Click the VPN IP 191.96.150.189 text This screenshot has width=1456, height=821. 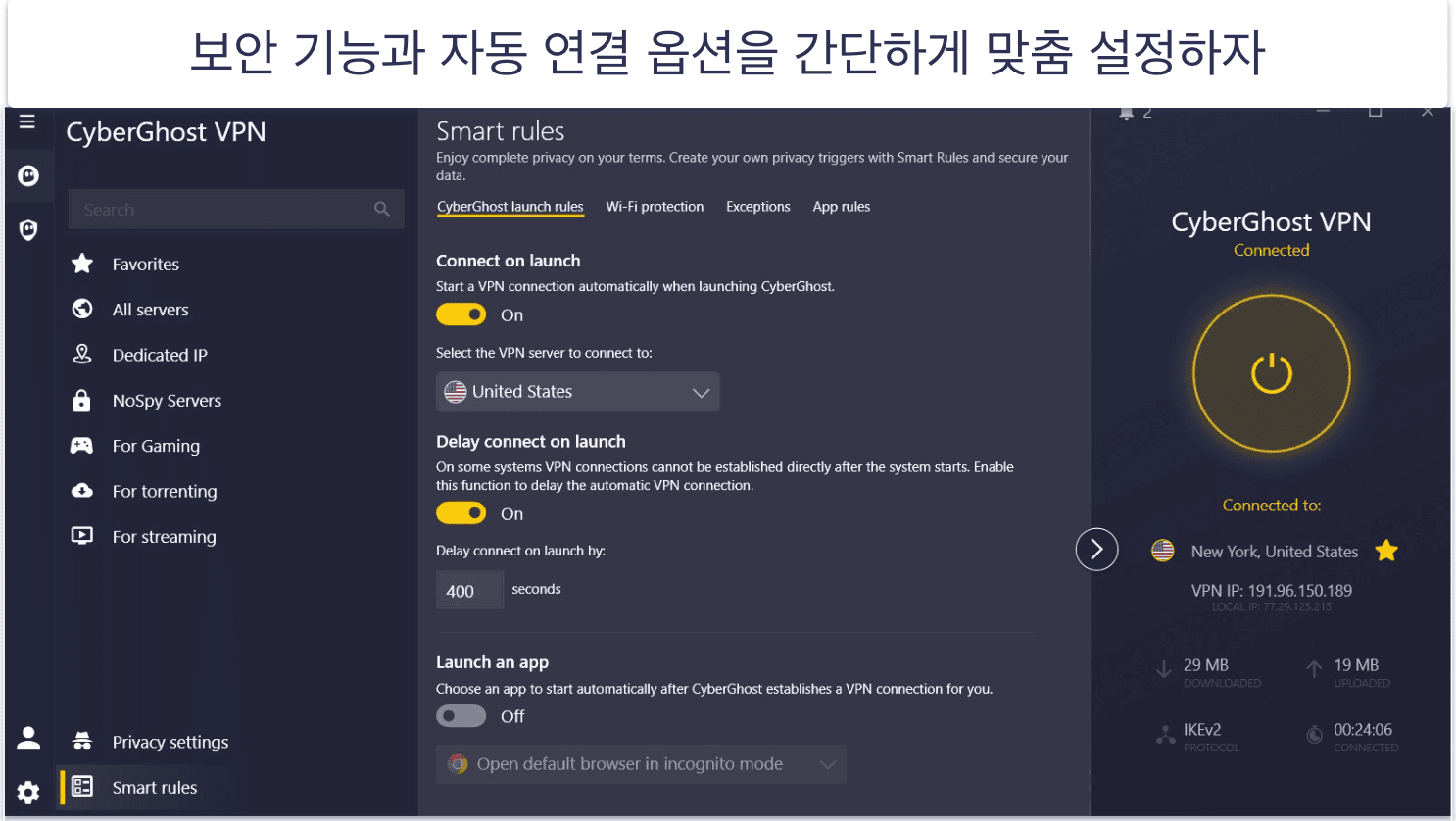tap(1271, 590)
